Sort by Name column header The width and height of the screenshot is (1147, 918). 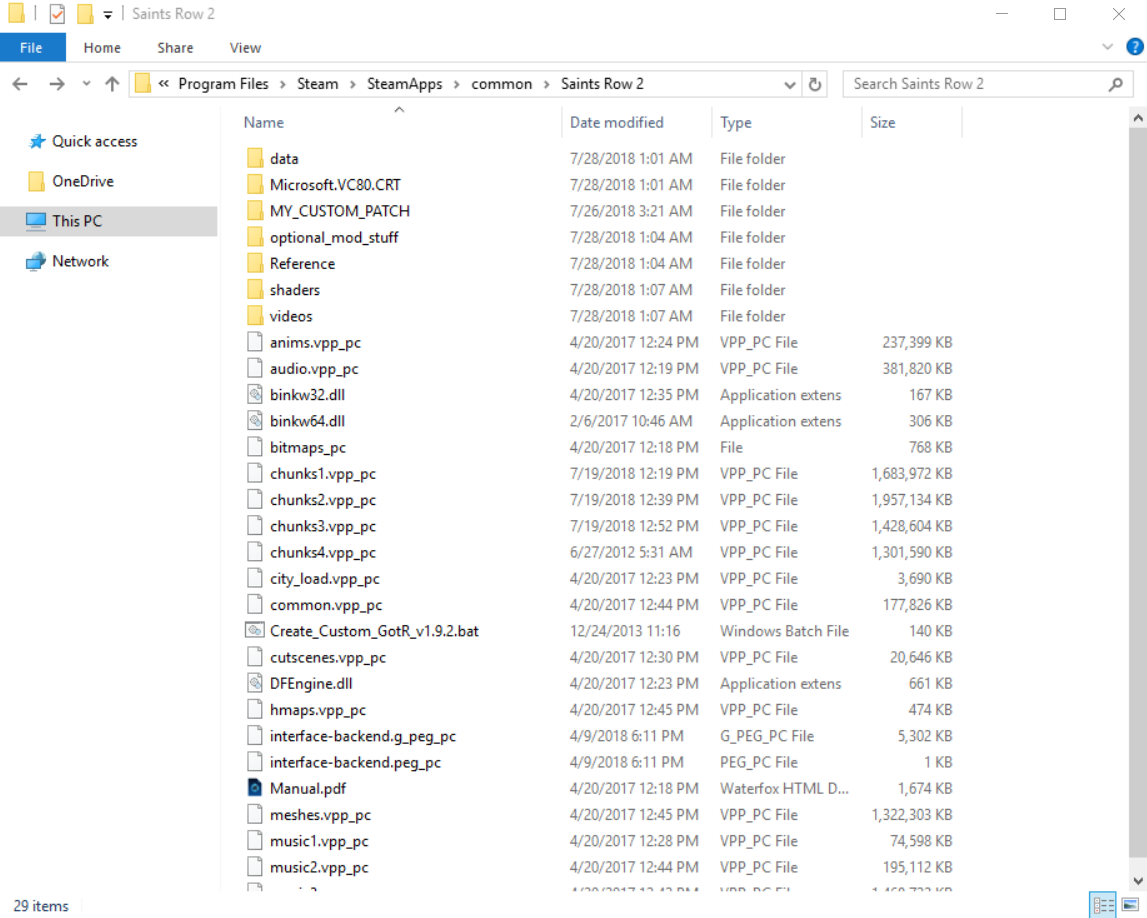click(263, 123)
